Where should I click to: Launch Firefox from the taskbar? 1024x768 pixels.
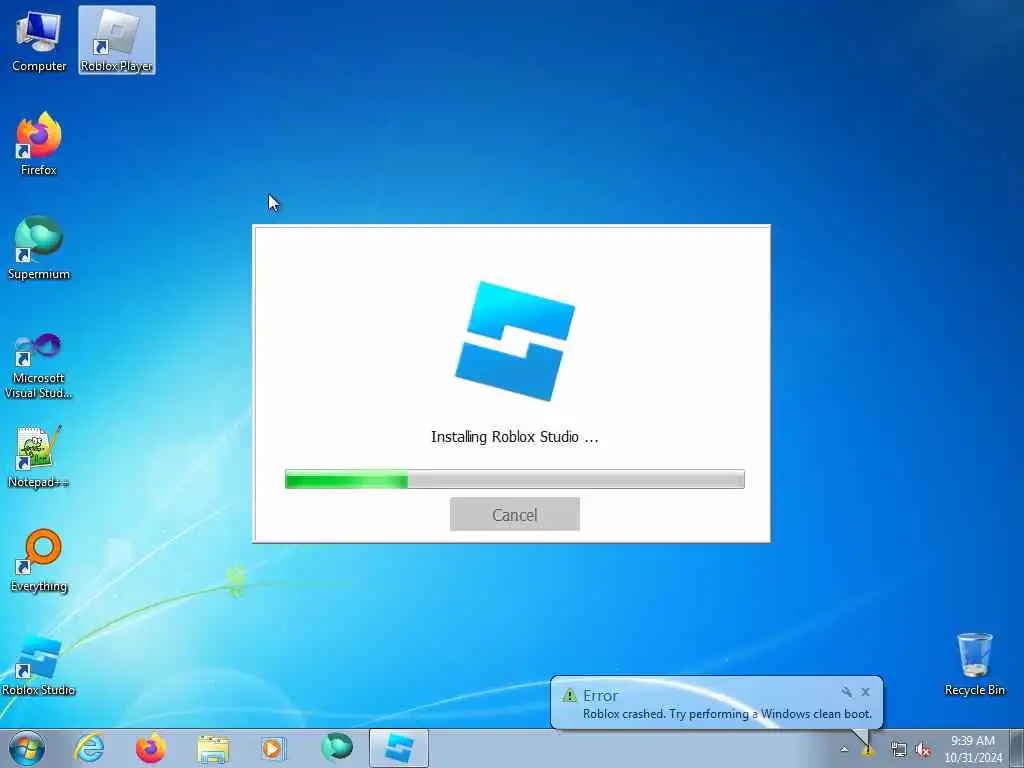click(x=150, y=748)
